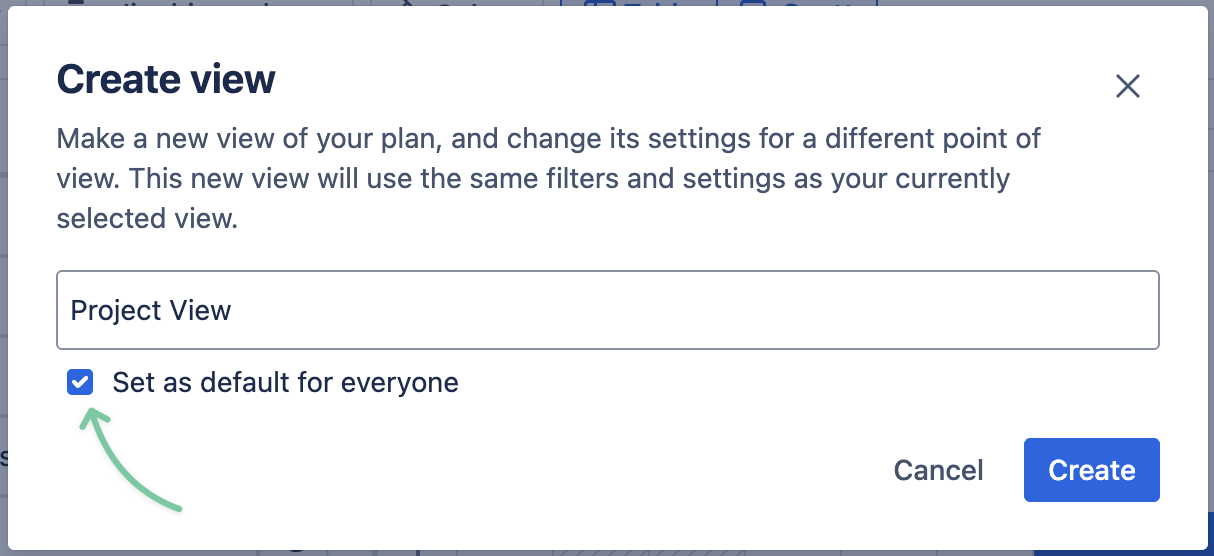Click the "Set as default for everyone" label
1214x556 pixels.
click(285, 382)
